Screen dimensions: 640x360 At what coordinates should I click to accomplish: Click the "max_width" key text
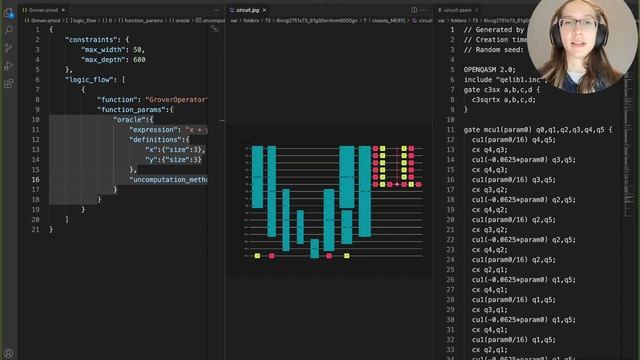(103, 50)
